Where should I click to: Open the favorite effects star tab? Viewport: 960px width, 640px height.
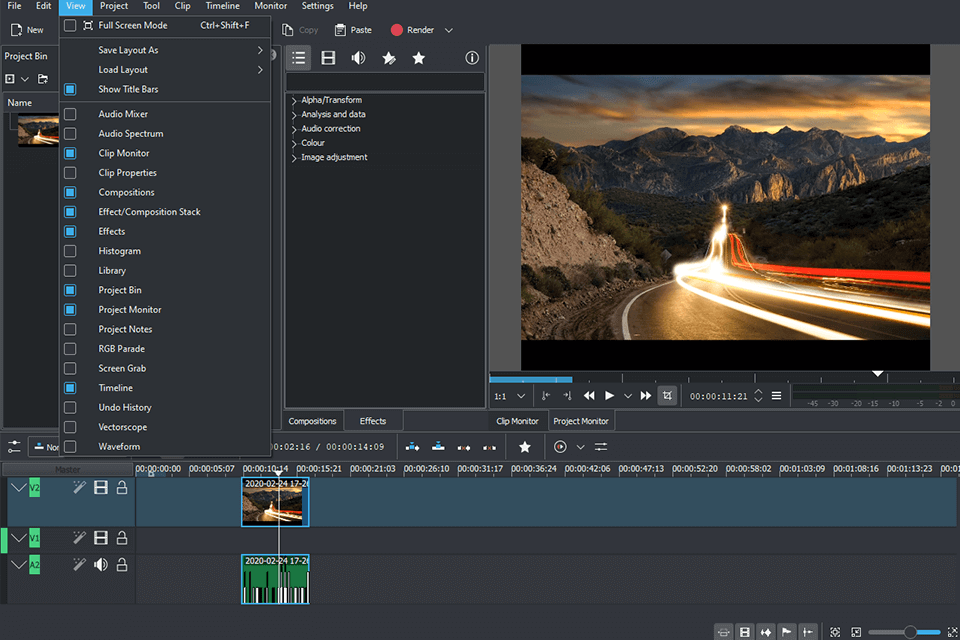click(419, 58)
